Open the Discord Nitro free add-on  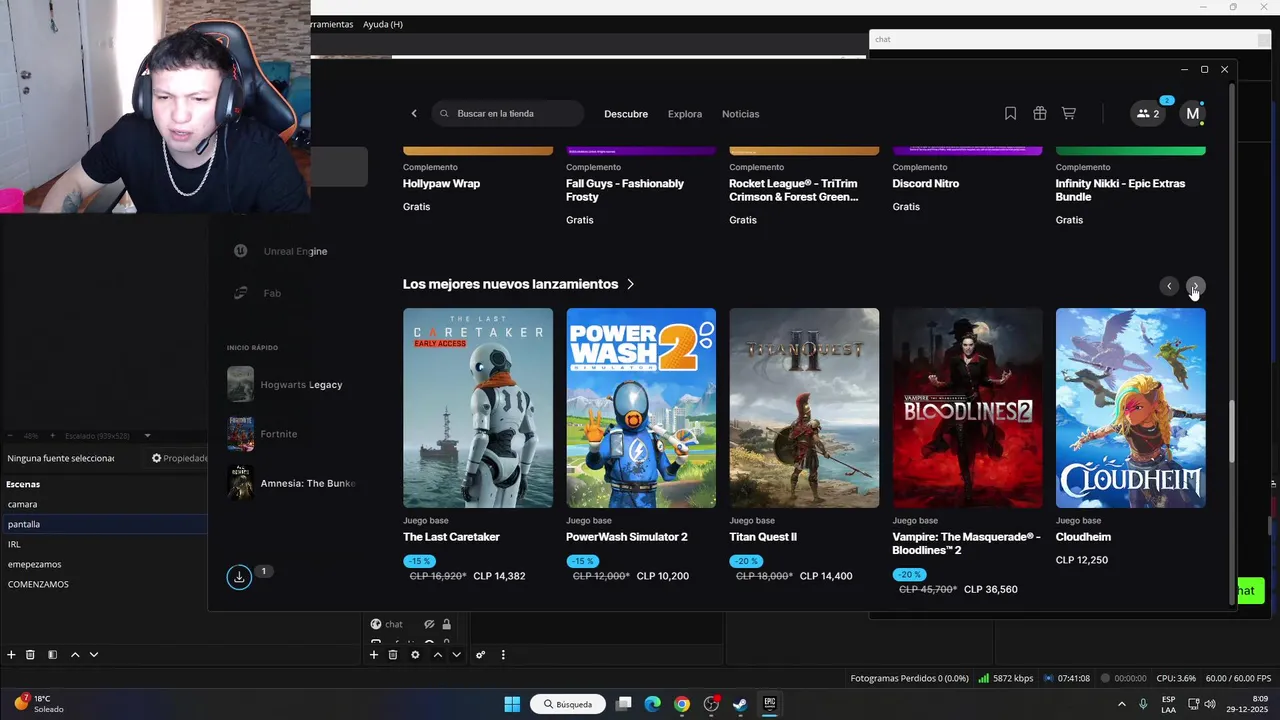[925, 184]
